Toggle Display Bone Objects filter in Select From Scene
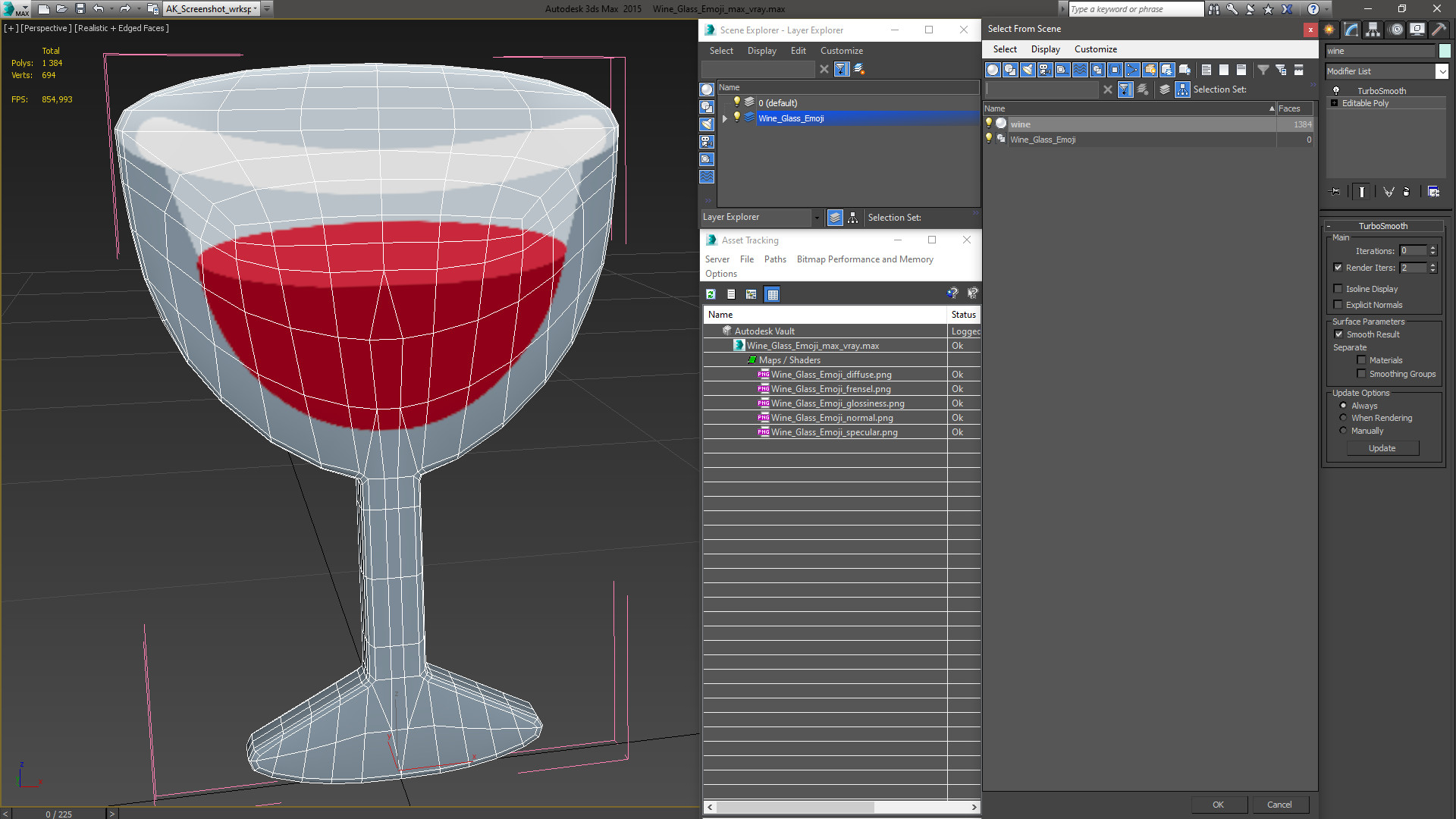 tap(1132, 70)
